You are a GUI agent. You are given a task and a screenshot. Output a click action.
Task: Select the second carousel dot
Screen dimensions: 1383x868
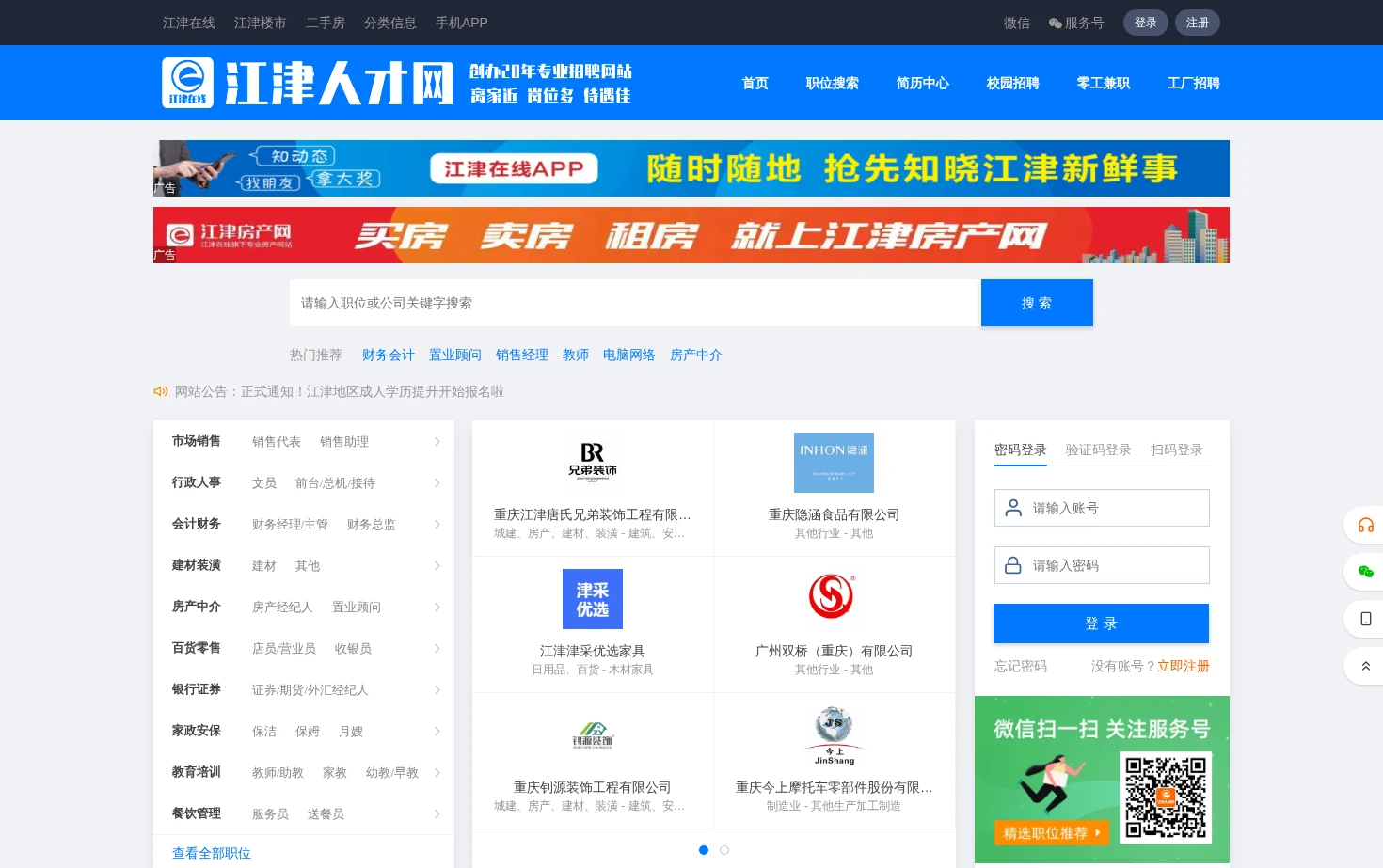click(724, 850)
